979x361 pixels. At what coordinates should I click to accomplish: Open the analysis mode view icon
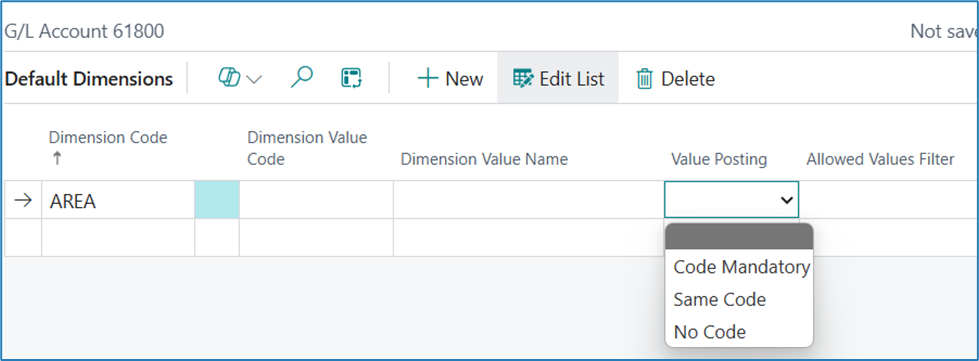352,79
